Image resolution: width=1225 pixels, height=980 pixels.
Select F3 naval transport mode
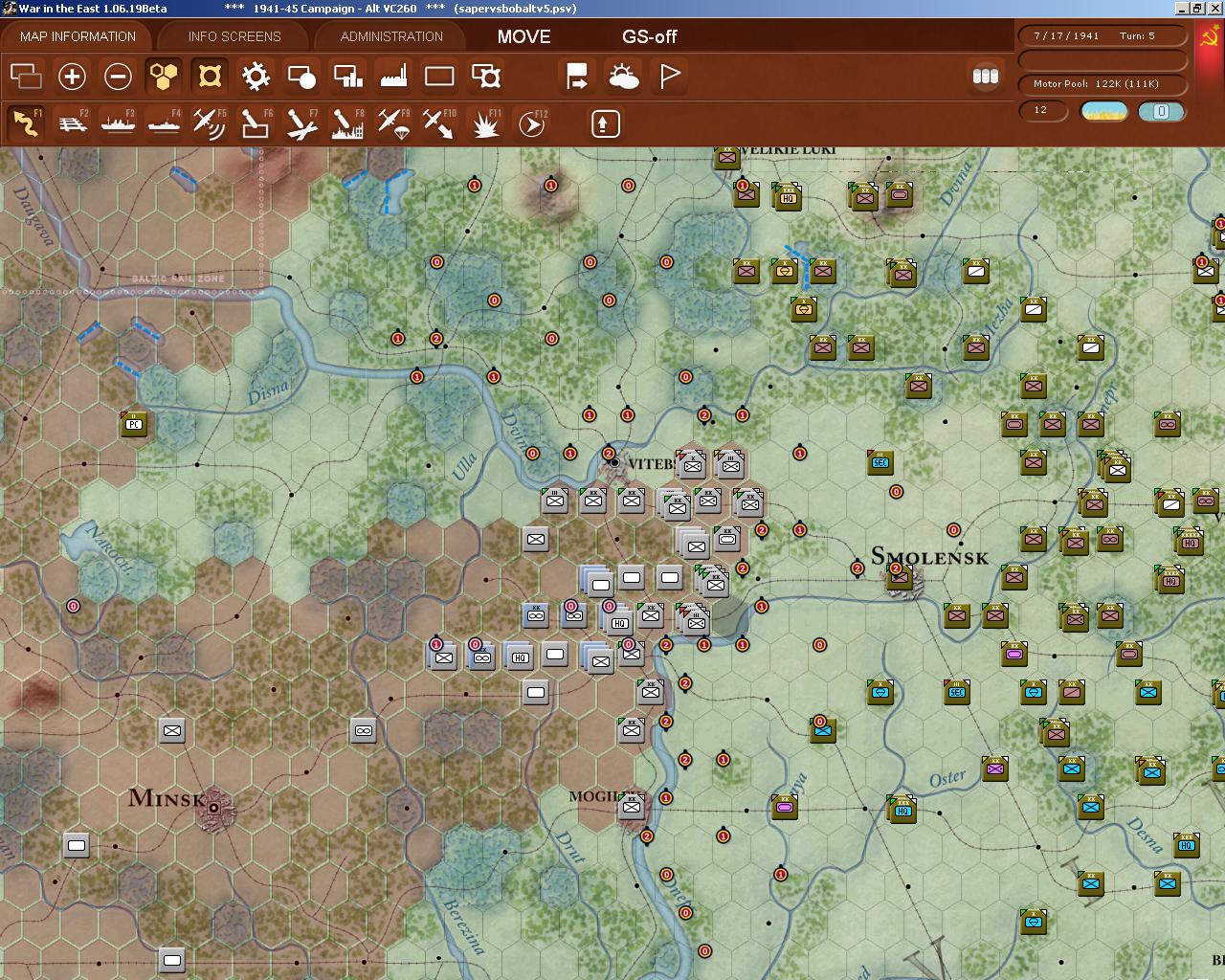point(118,123)
